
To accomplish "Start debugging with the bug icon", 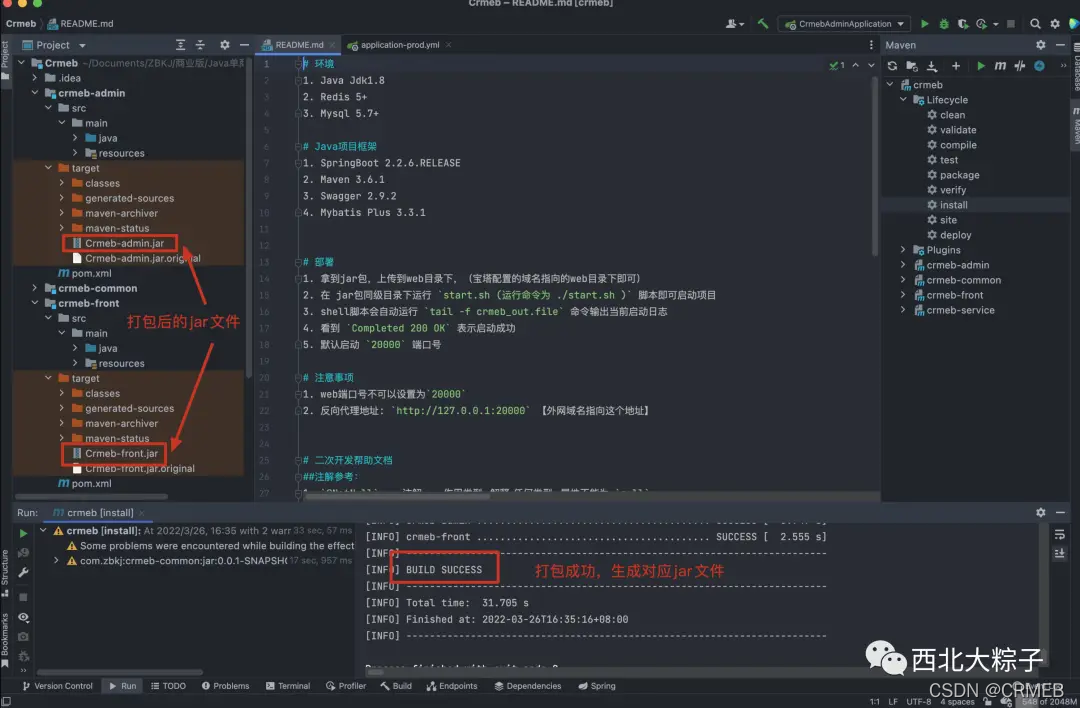I will point(944,23).
